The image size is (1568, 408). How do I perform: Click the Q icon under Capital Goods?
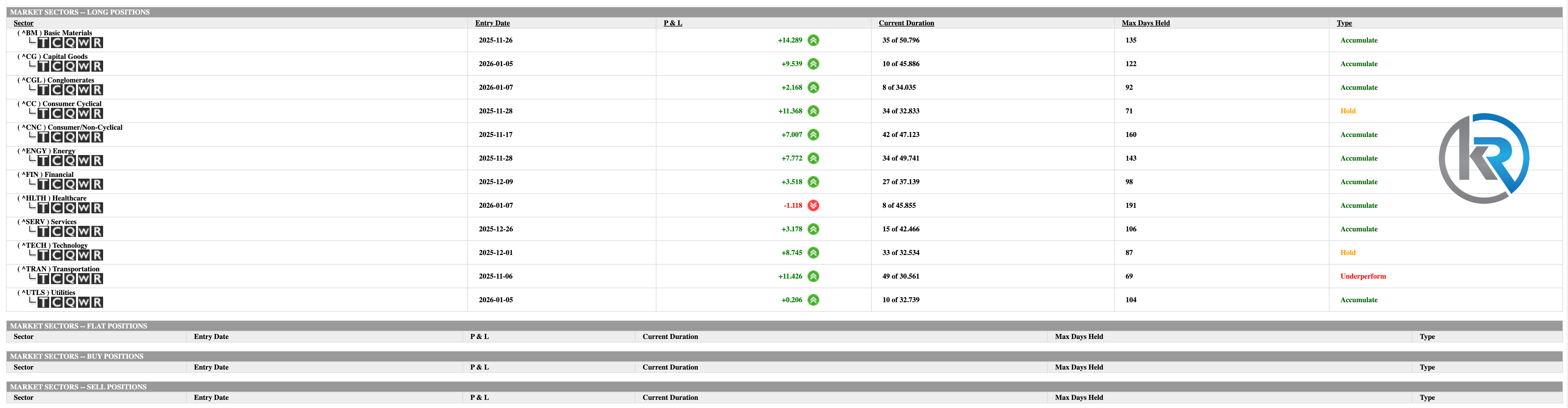pyautogui.click(x=70, y=66)
